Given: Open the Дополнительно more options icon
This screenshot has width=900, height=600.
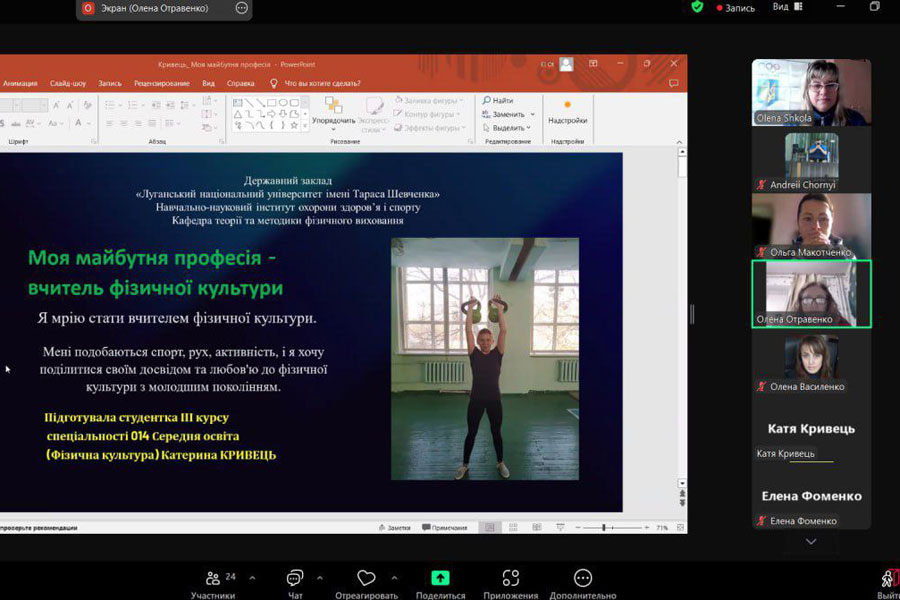Looking at the screenshot, I should (583, 580).
